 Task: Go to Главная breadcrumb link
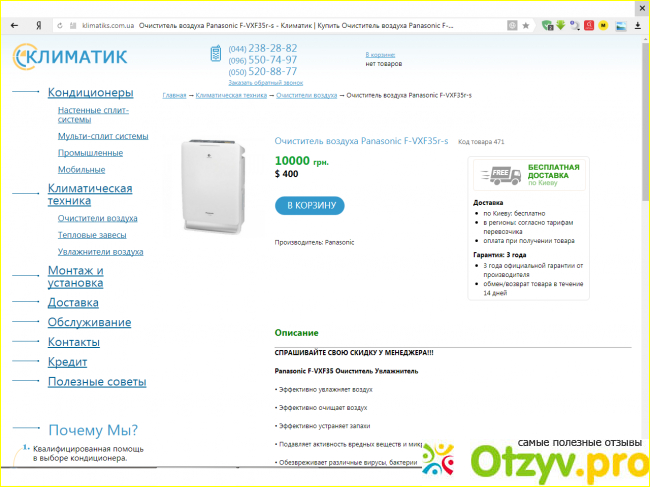[x=174, y=95]
